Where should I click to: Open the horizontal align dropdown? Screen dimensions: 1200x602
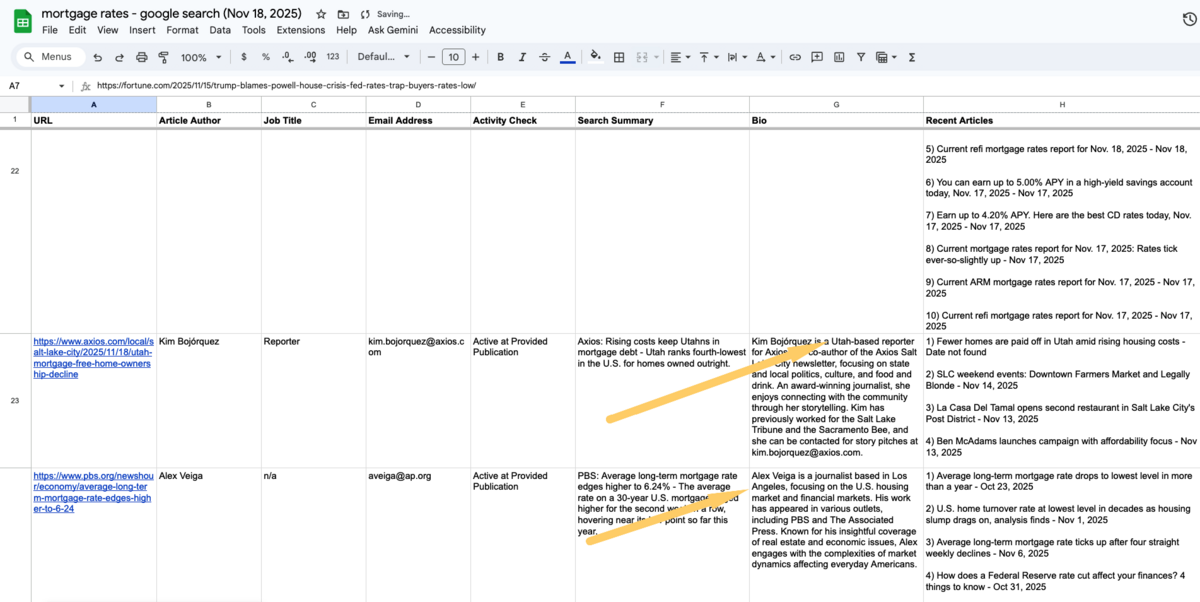[680, 57]
